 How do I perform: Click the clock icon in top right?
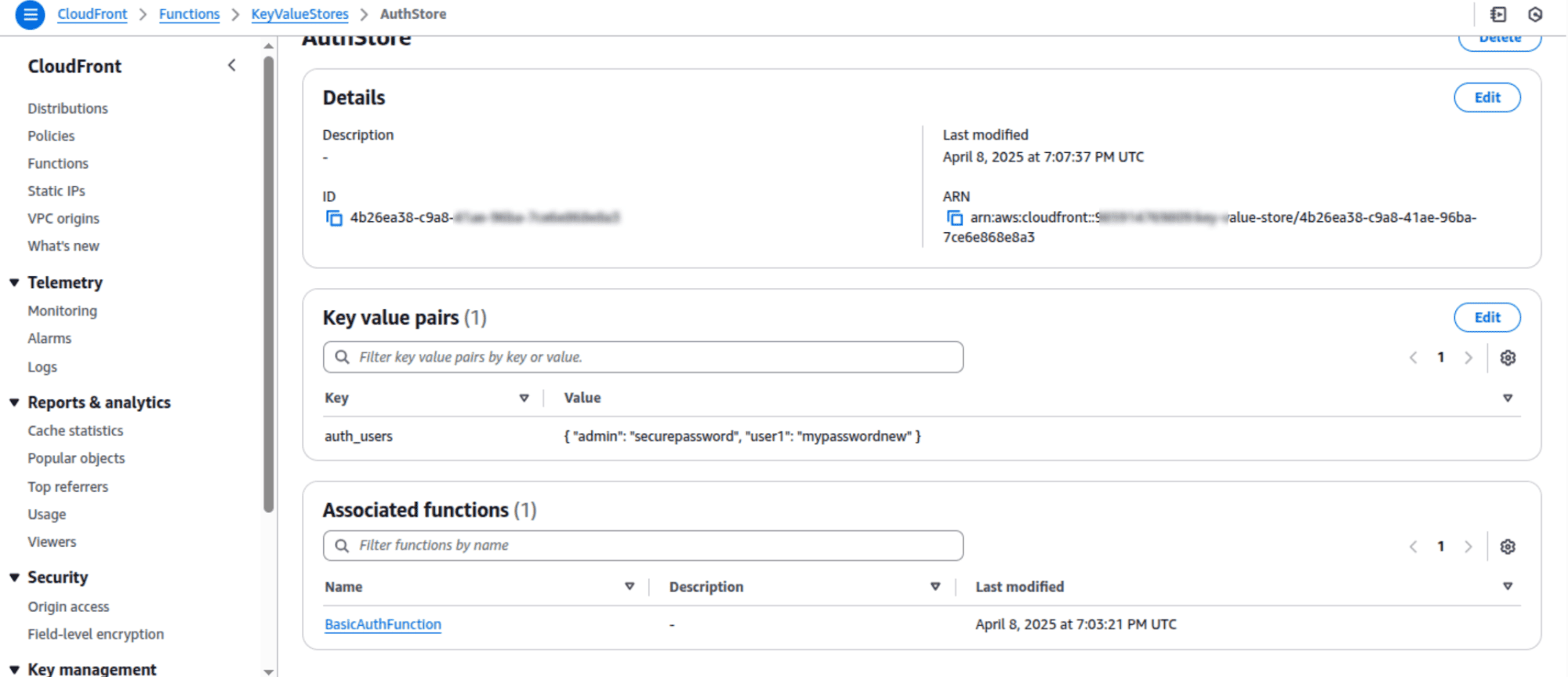1535,14
